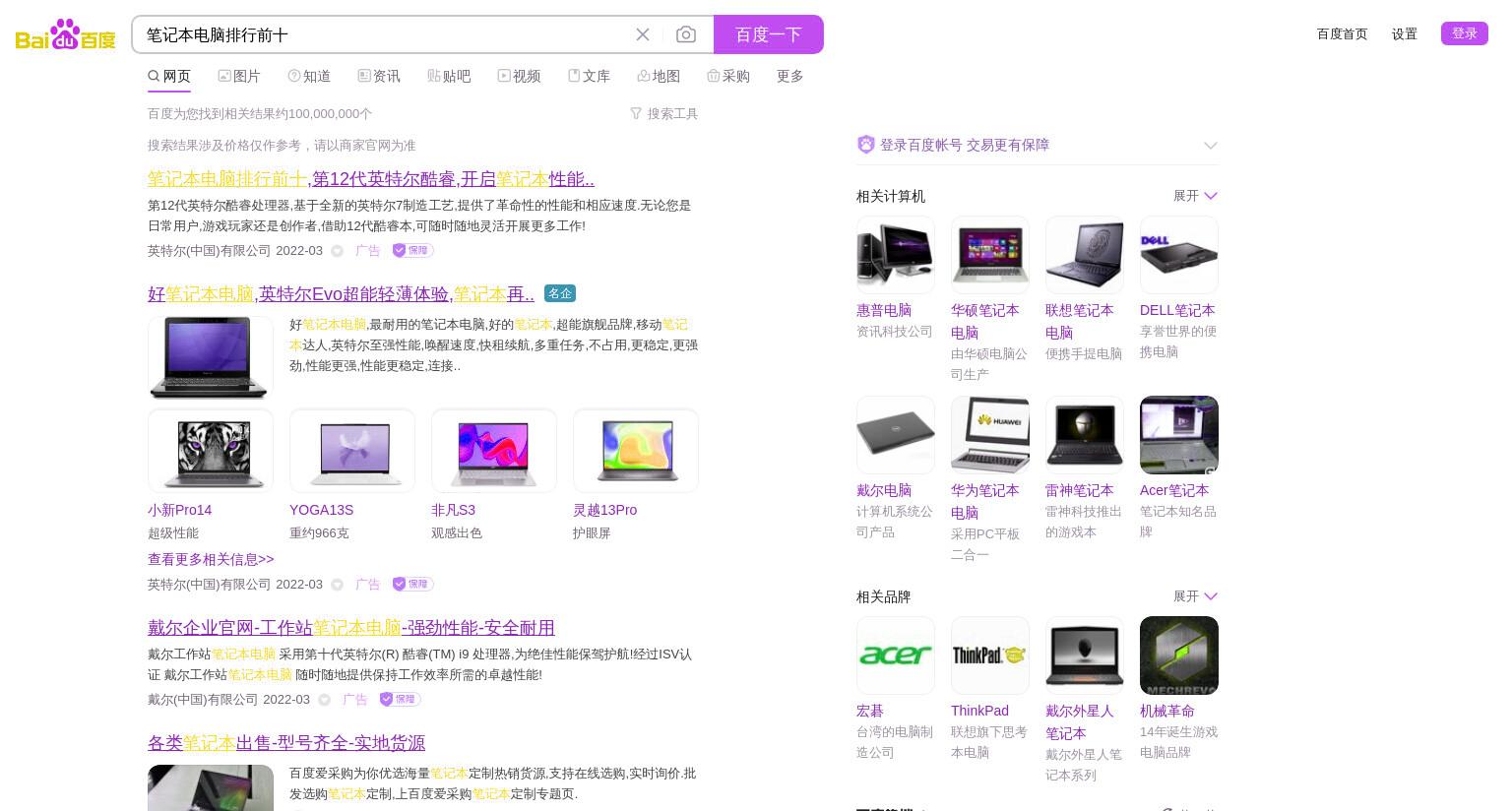Switch to 知道 tab
Screen dimensions: 1512x811
(309, 76)
